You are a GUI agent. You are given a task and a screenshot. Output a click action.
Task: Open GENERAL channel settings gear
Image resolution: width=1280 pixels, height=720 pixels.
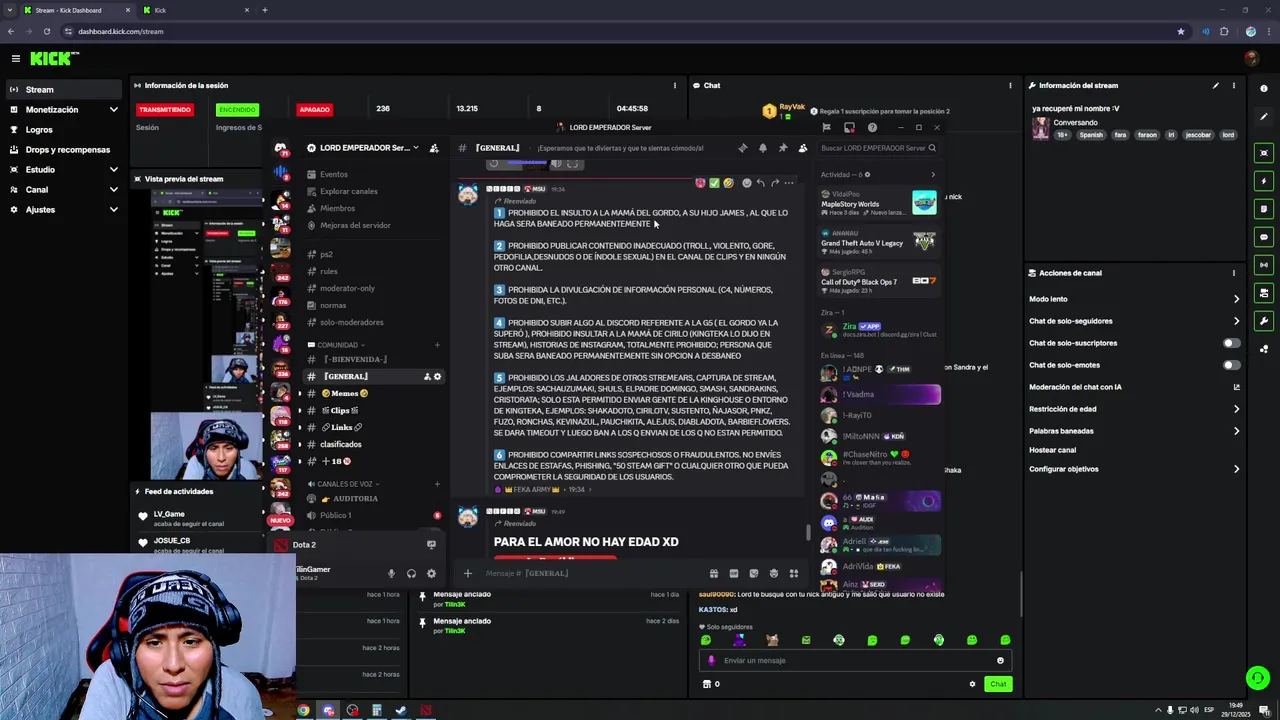[437, 376]
